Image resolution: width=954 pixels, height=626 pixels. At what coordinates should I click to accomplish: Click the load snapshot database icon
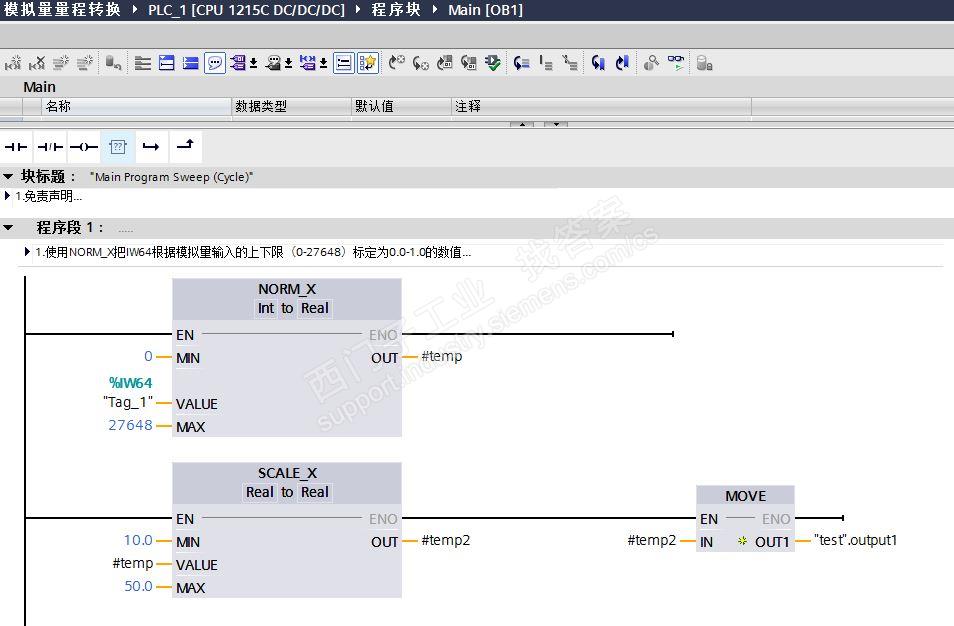coord(704,63)
